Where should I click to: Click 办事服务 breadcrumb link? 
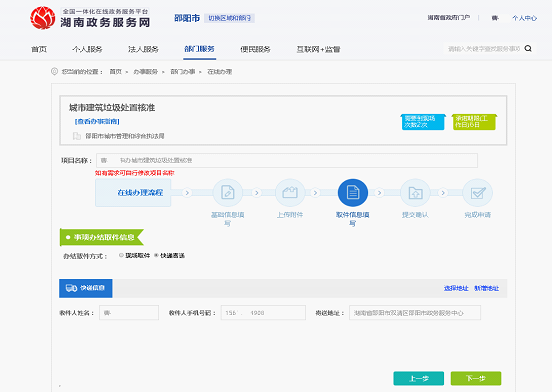[x=146, y=72]
